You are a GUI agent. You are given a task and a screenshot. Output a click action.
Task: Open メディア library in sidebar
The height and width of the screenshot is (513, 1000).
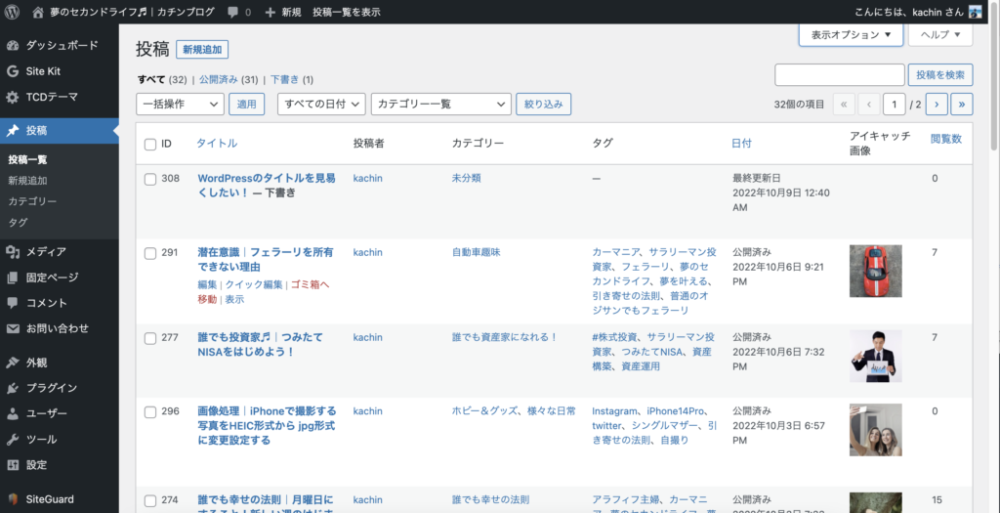pos(46,251)
